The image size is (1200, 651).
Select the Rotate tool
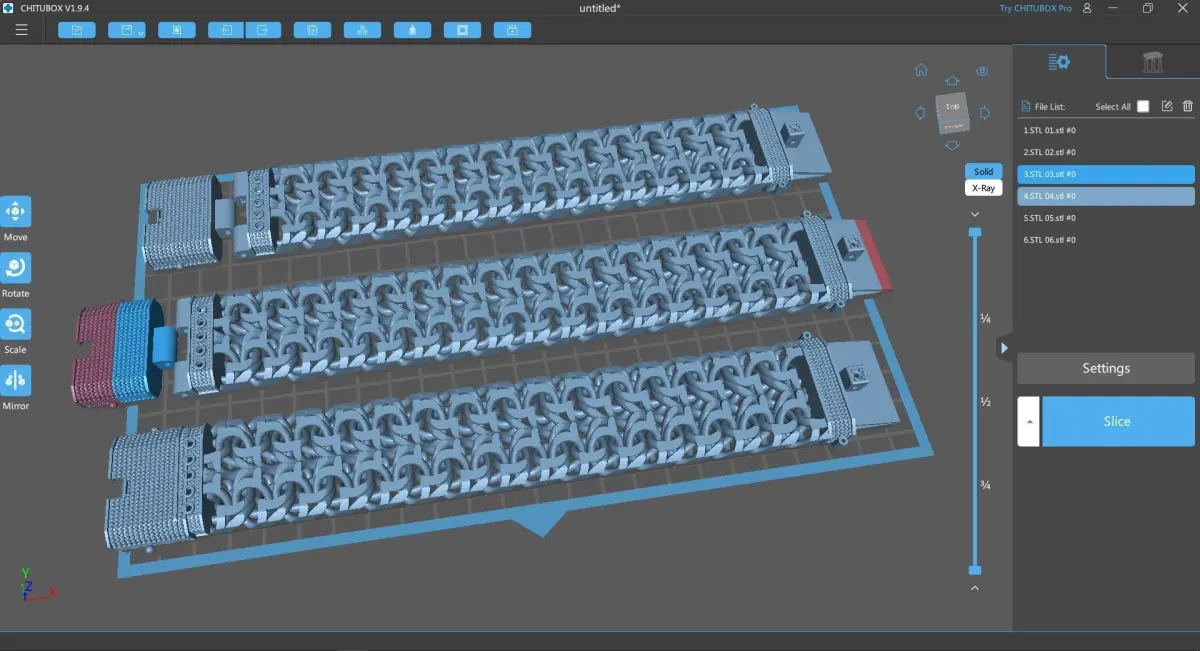[x=15, y=268]
